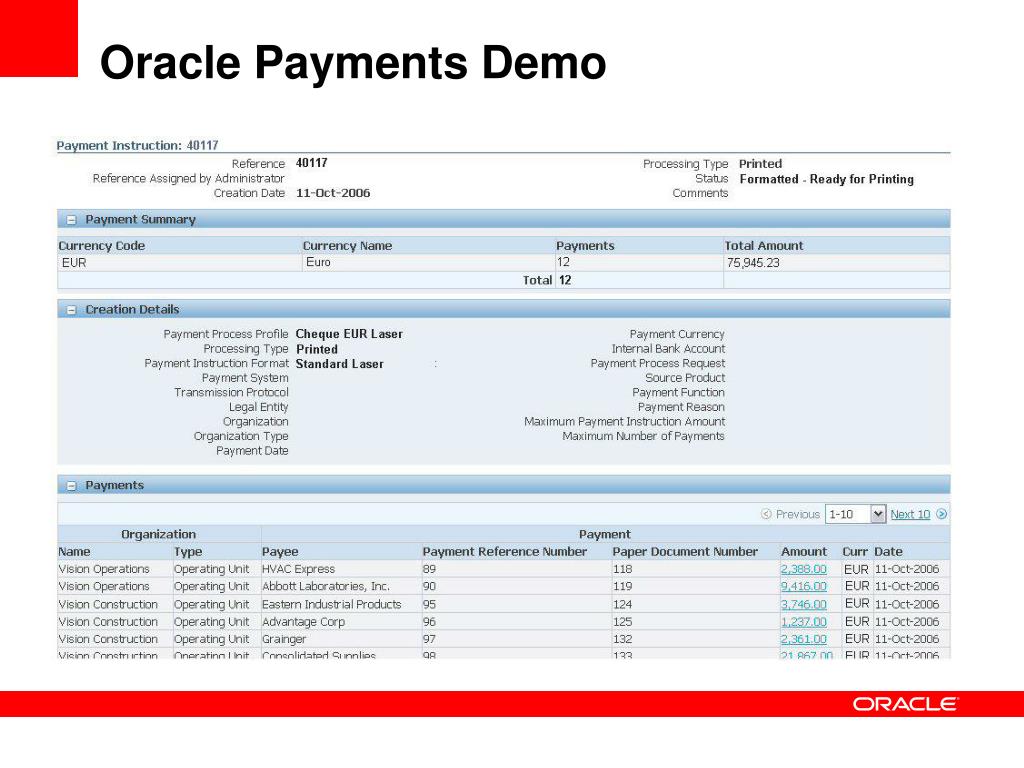Click the Standard Laser format value

click(x=340, y=364)
